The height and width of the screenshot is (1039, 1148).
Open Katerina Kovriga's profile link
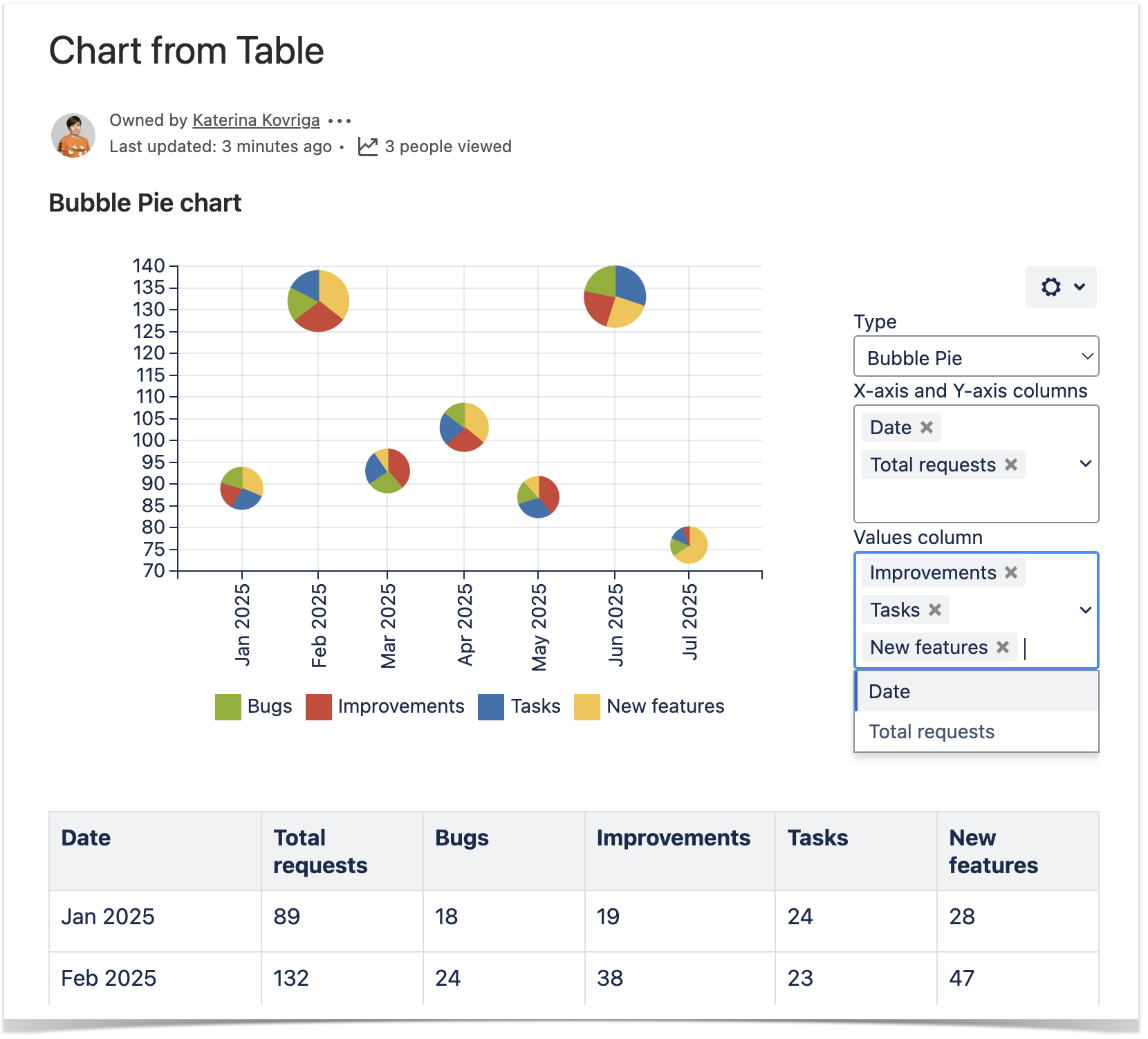(256, 120)
